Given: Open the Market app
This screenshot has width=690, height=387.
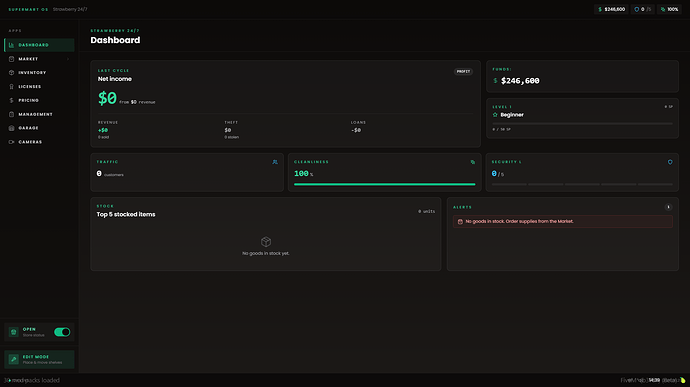Looking at the screenshot, I should 39,59.
